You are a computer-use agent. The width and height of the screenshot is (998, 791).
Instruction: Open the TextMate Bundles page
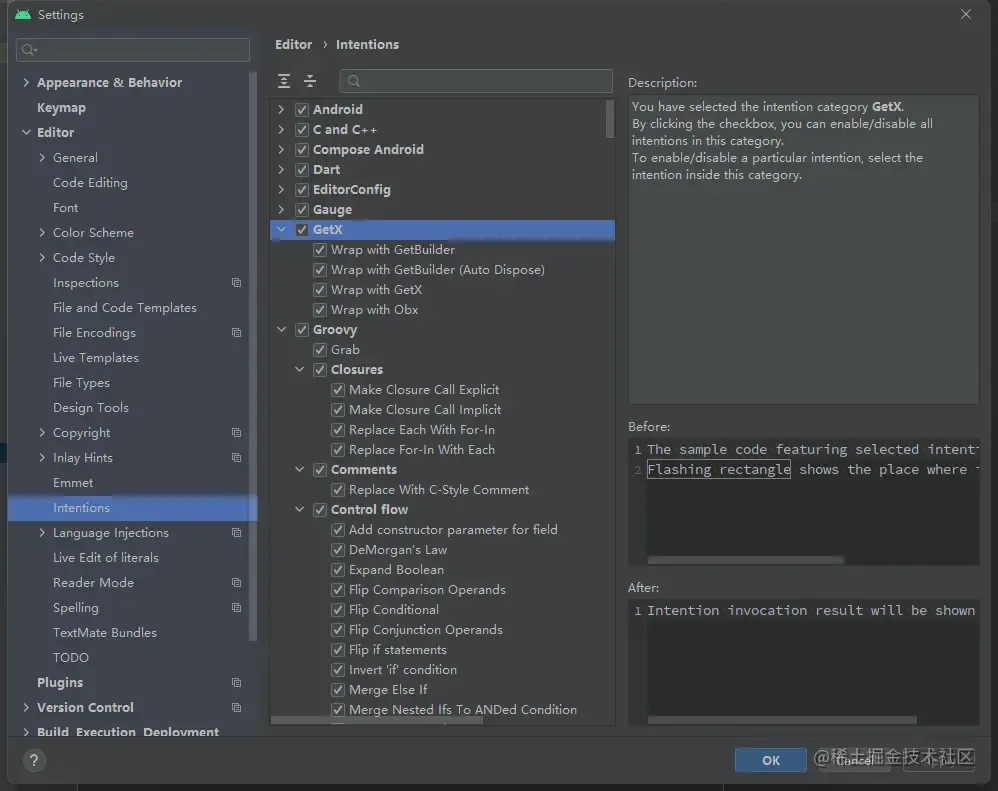[104, 633]
